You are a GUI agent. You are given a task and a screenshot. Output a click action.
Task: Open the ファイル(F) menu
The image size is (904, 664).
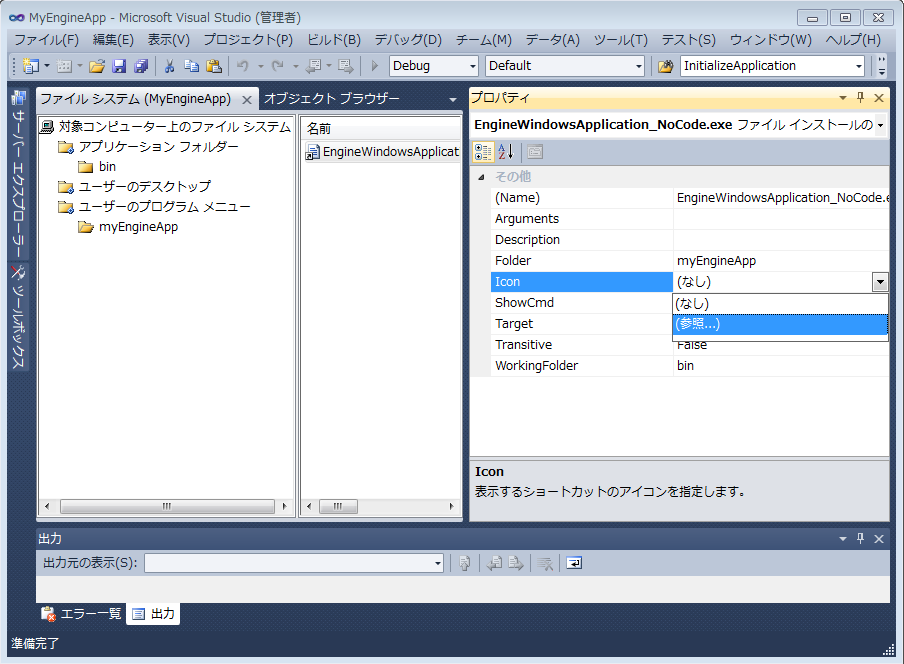46,40
